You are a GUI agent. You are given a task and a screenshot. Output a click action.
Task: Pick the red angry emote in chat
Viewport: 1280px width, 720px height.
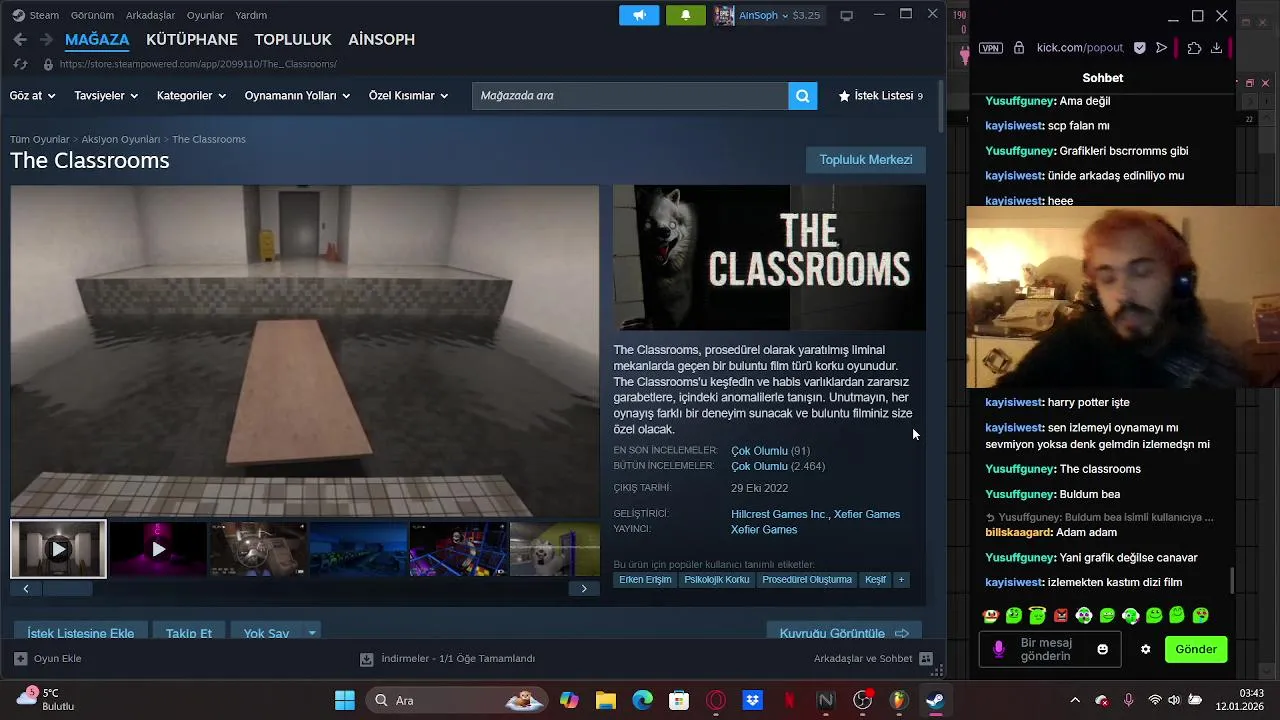[1061, 616]
